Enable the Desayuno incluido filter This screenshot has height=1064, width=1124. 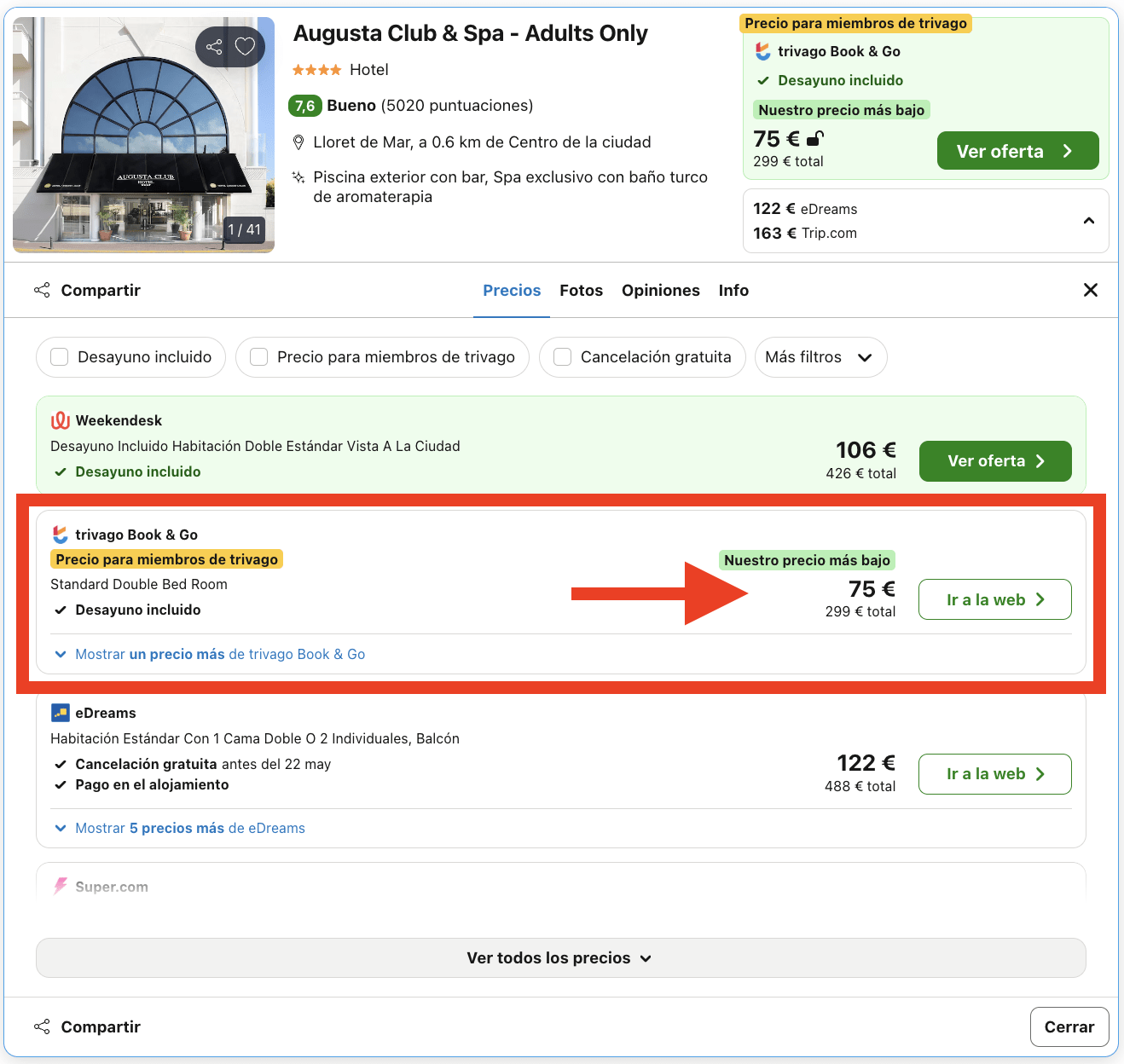point(60,357)
